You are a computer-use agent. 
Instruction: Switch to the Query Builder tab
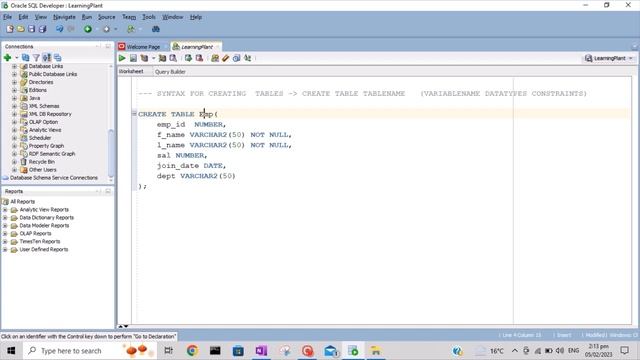(x=170, y=72)
